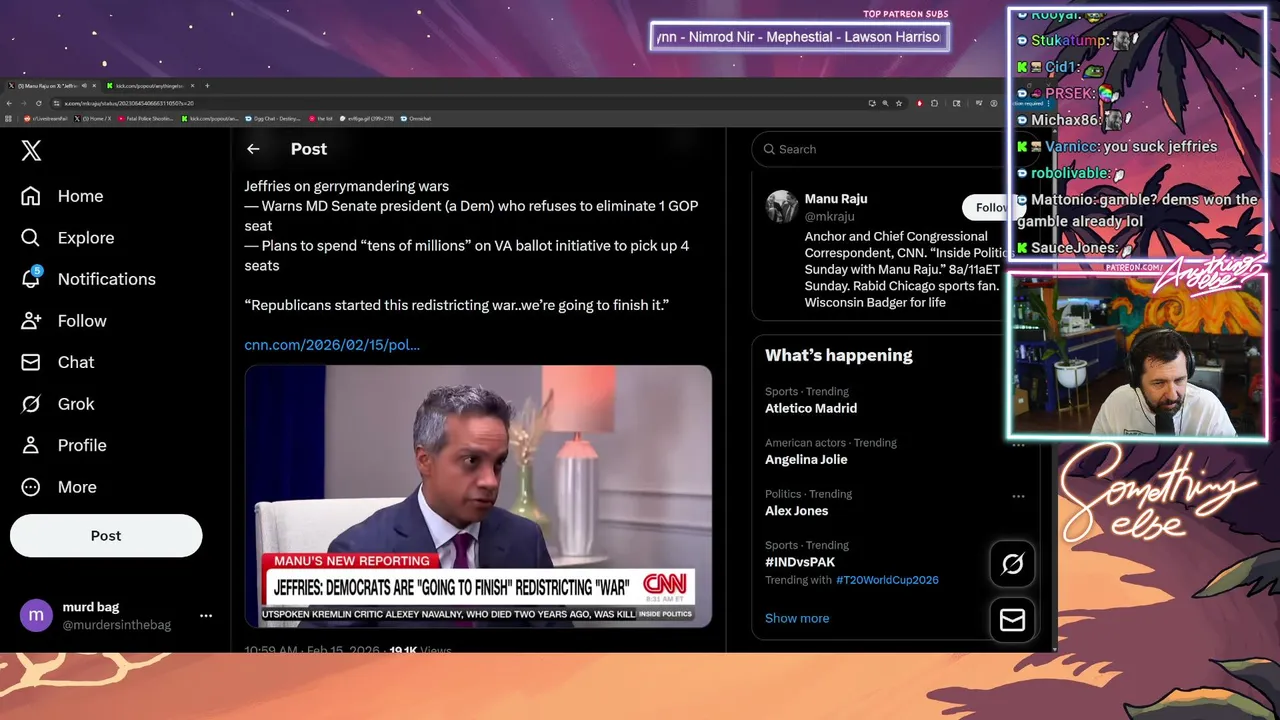Follow Manu Raju
Screen dimensions: 1280x720
pyautogui.click(x=990, y=207)
